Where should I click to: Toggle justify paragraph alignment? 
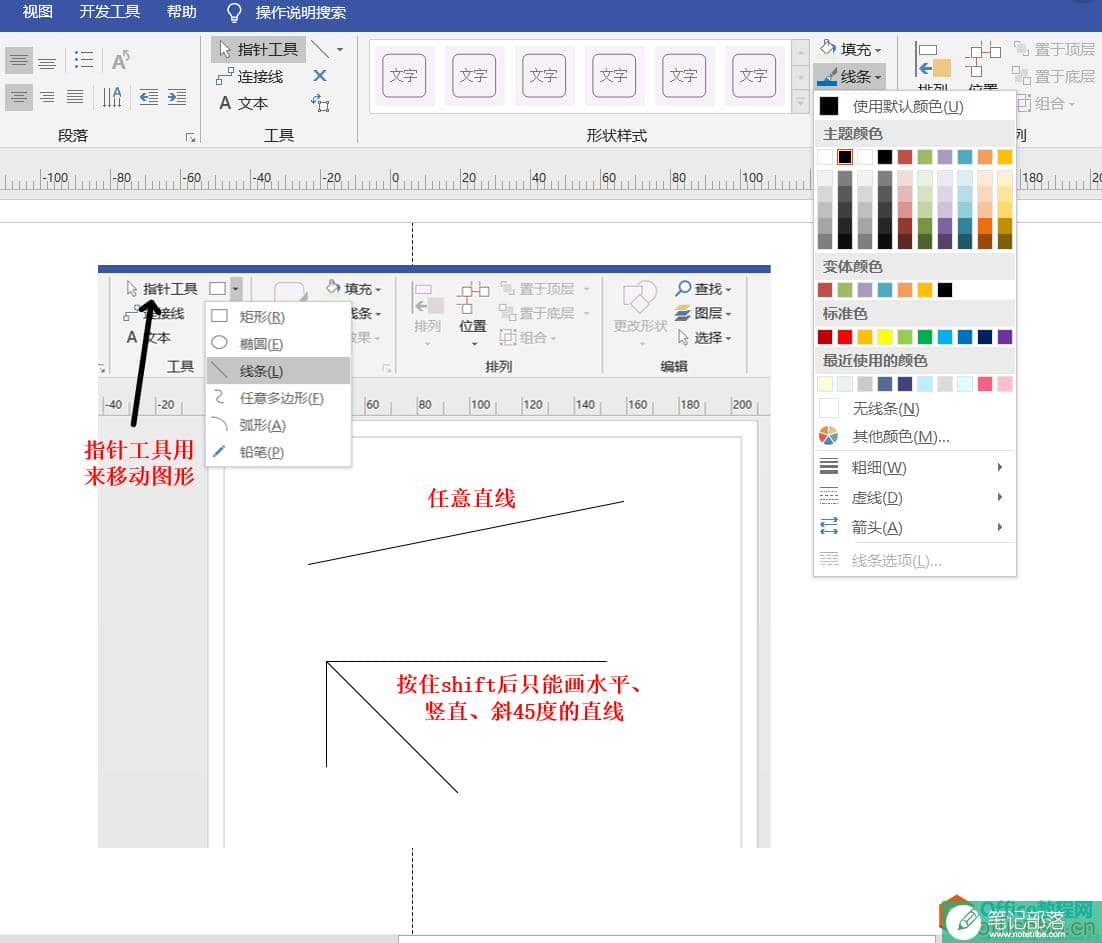[x=75, y=97]
